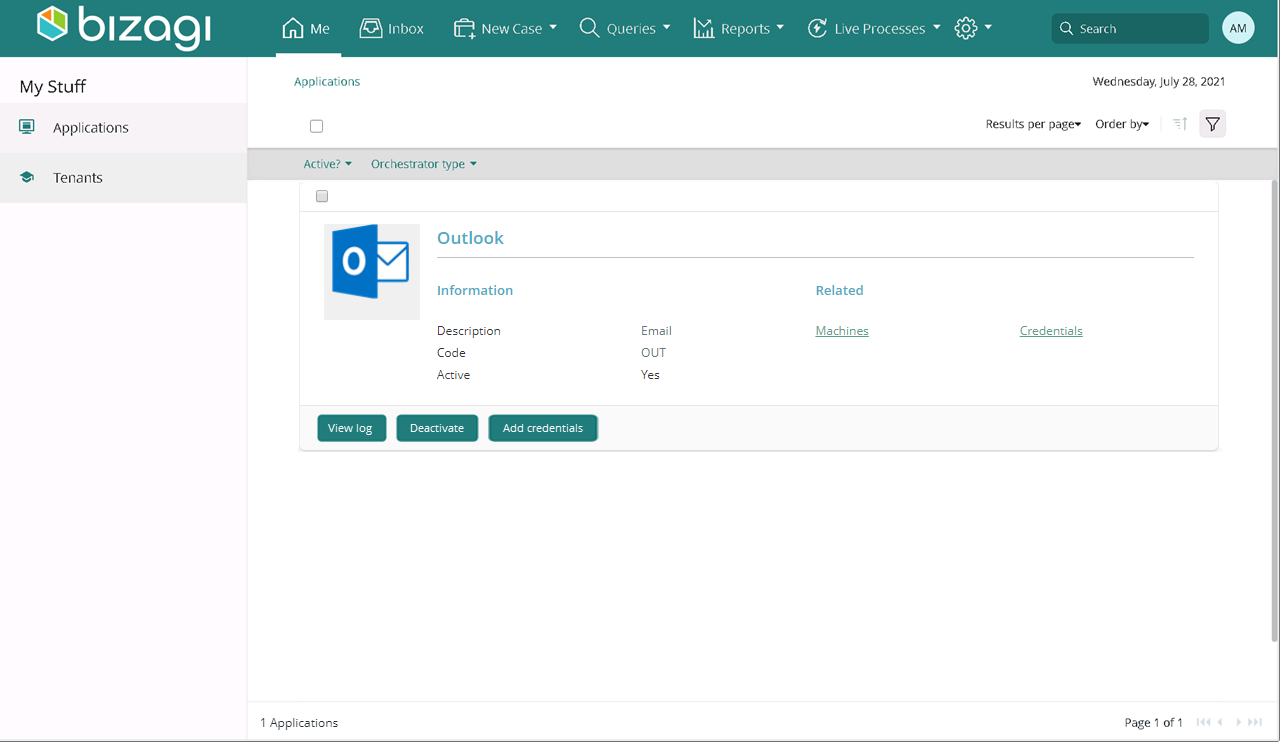Image resolution: width=1280 pixels, height=742 pixels.
Task: Expand the Queries menu
Action: [x=625, y=28]
